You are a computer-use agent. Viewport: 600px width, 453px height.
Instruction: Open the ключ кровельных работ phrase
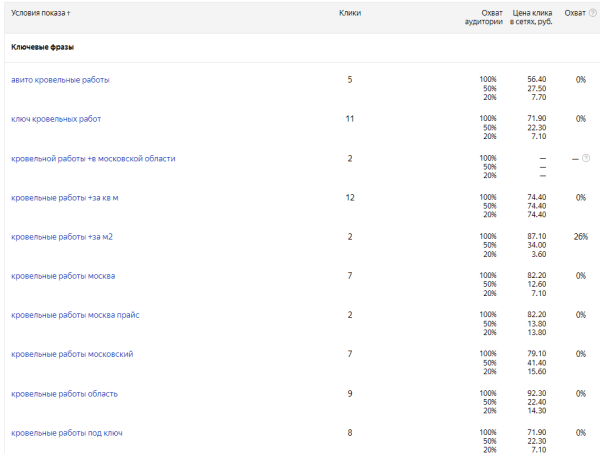[56, 119]
